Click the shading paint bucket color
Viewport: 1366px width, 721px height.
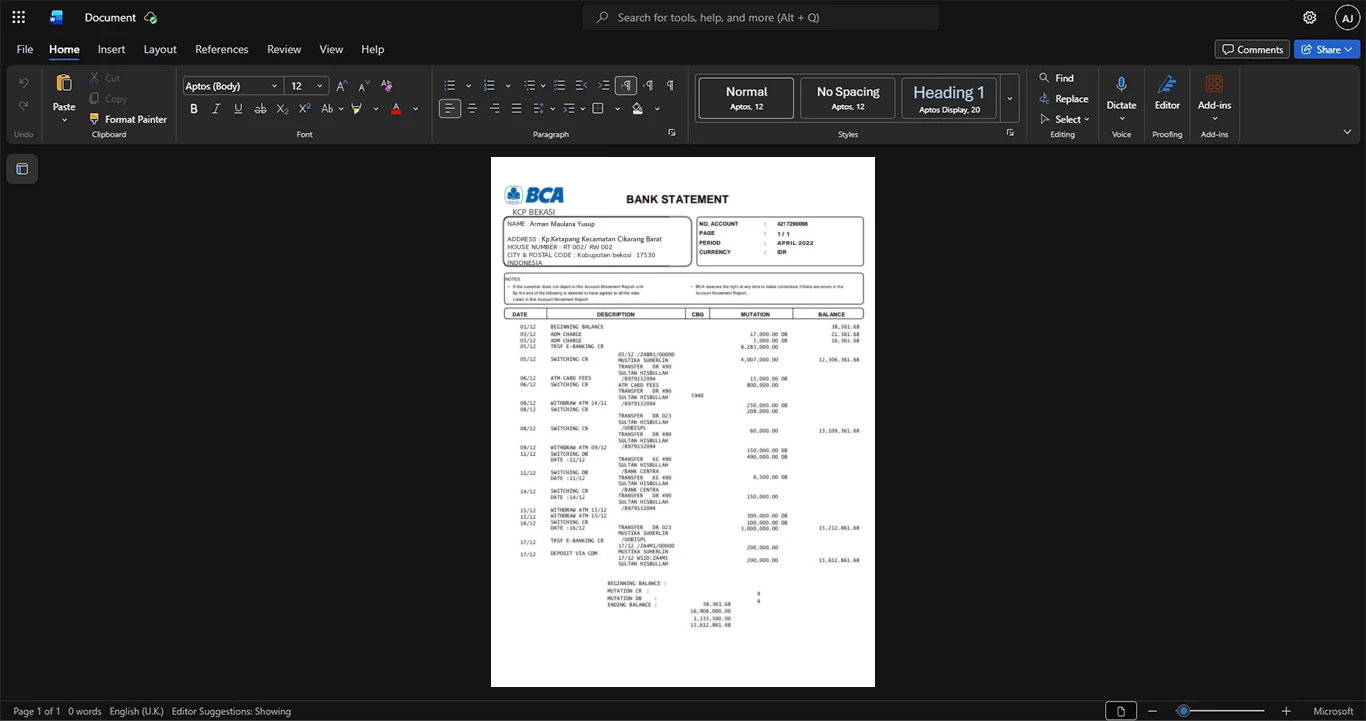pos(637,108)
